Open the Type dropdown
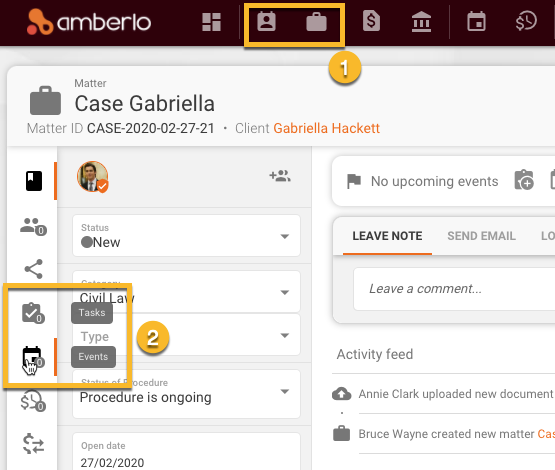Screen dimensions: 555x470 [186, 335]
